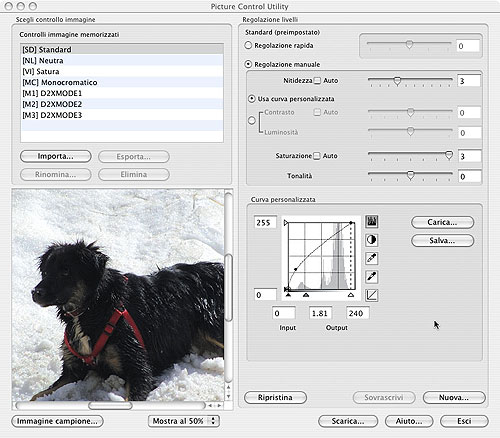Click the Importa... button
Screen dimensions: 500x438
[56, 156]
